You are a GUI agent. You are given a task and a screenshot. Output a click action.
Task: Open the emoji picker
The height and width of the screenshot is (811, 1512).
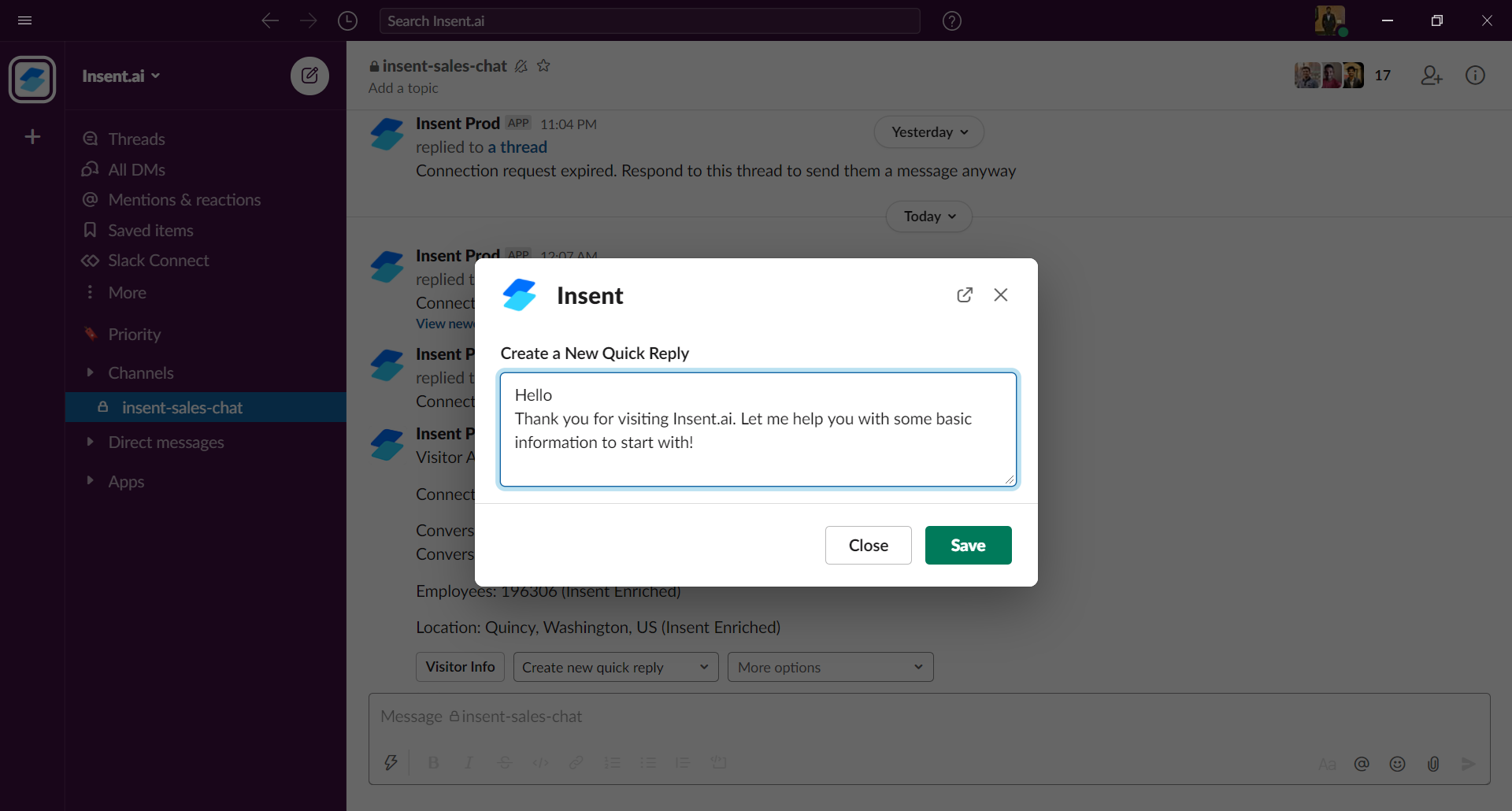(x=1397, y=764)
